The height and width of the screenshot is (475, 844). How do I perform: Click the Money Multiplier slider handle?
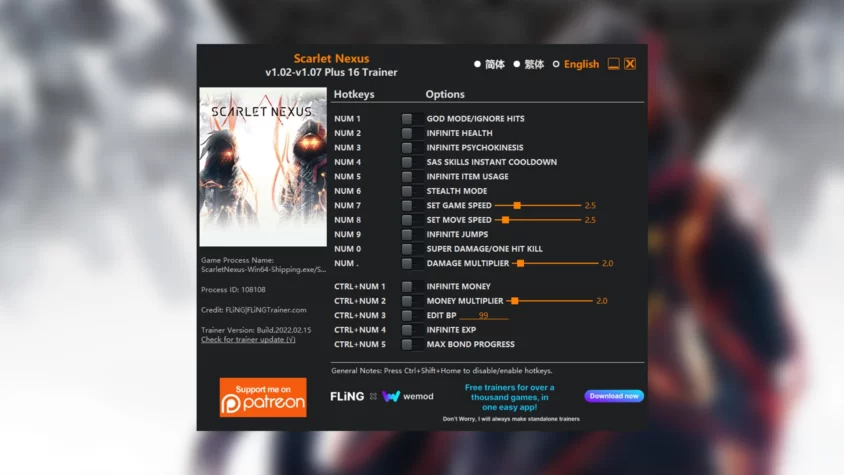(x=515, y=301)
